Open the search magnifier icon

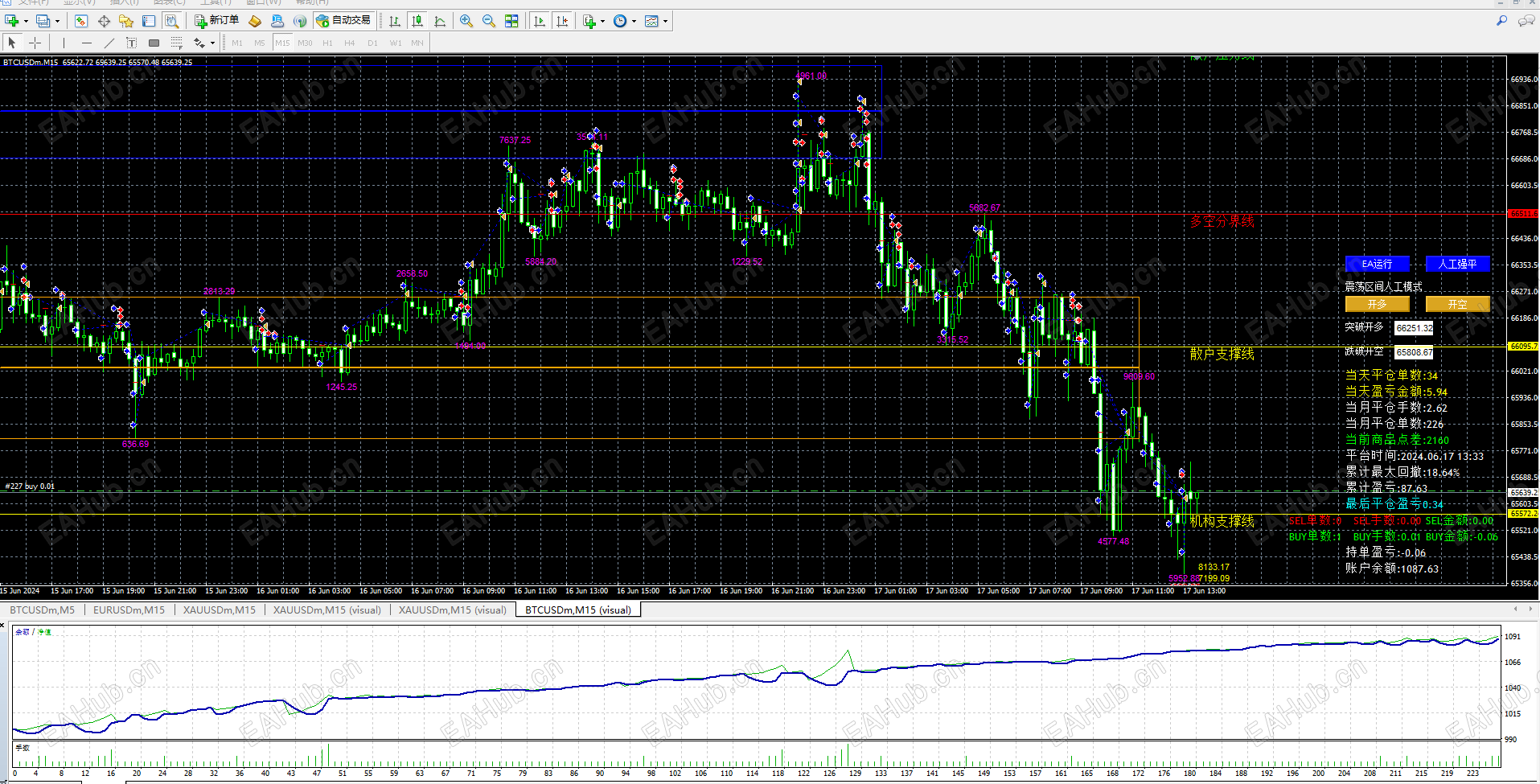pyautogui.click(x=1501, y=21)
